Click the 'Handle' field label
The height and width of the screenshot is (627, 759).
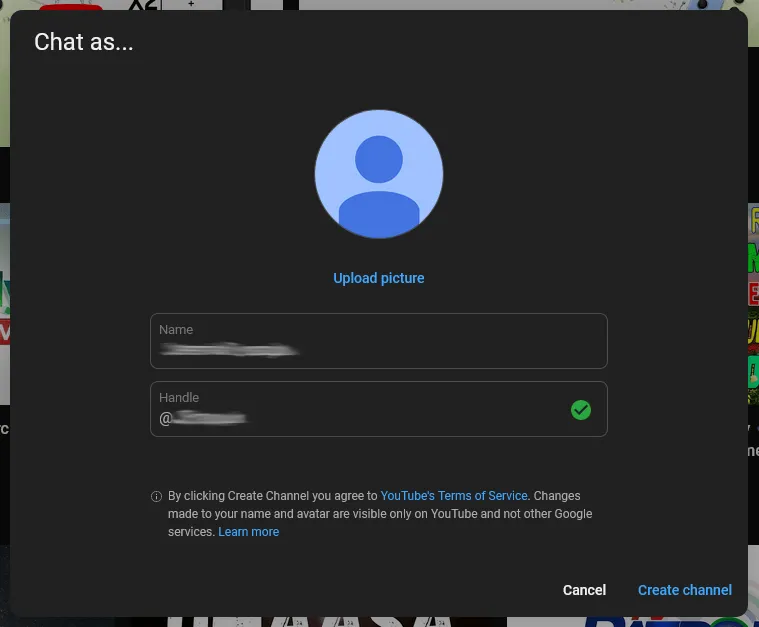pos(179,398)
